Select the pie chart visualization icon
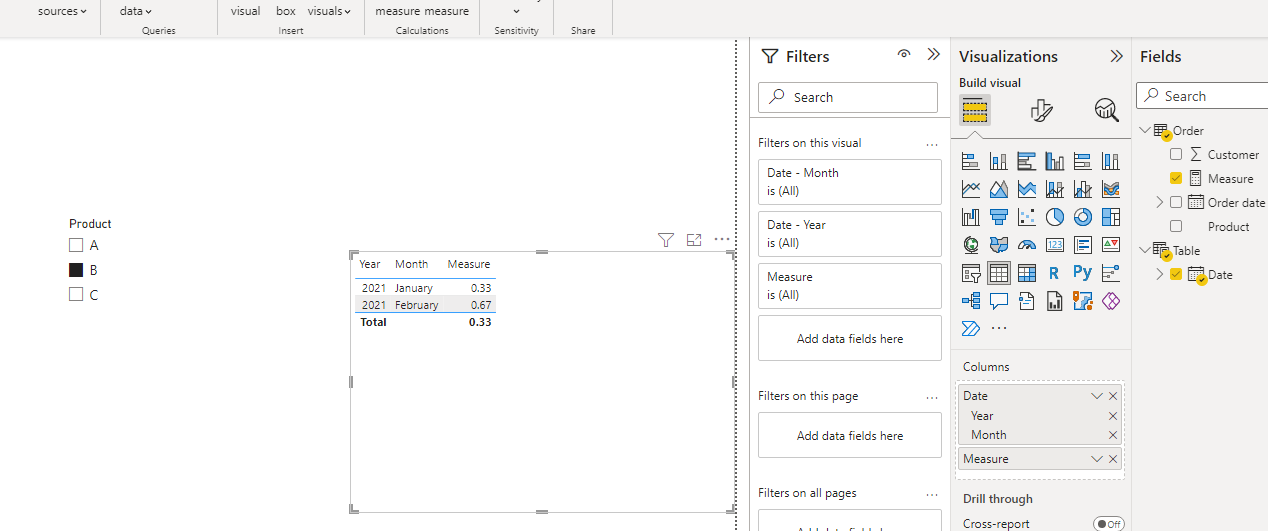The image size is (1268, 531). tap(1054, 217)
